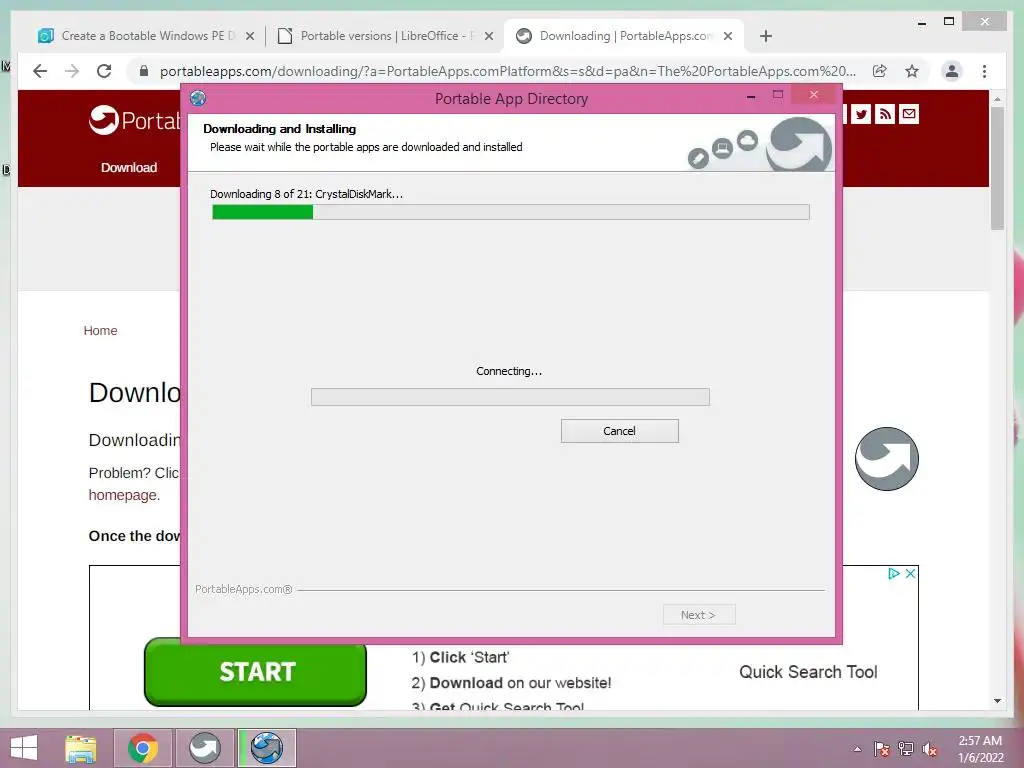Image resolution: width=1024 pixels, height=768 pixels.
Task: Minimize the Portable App Directory window
Action: [751, 96]
